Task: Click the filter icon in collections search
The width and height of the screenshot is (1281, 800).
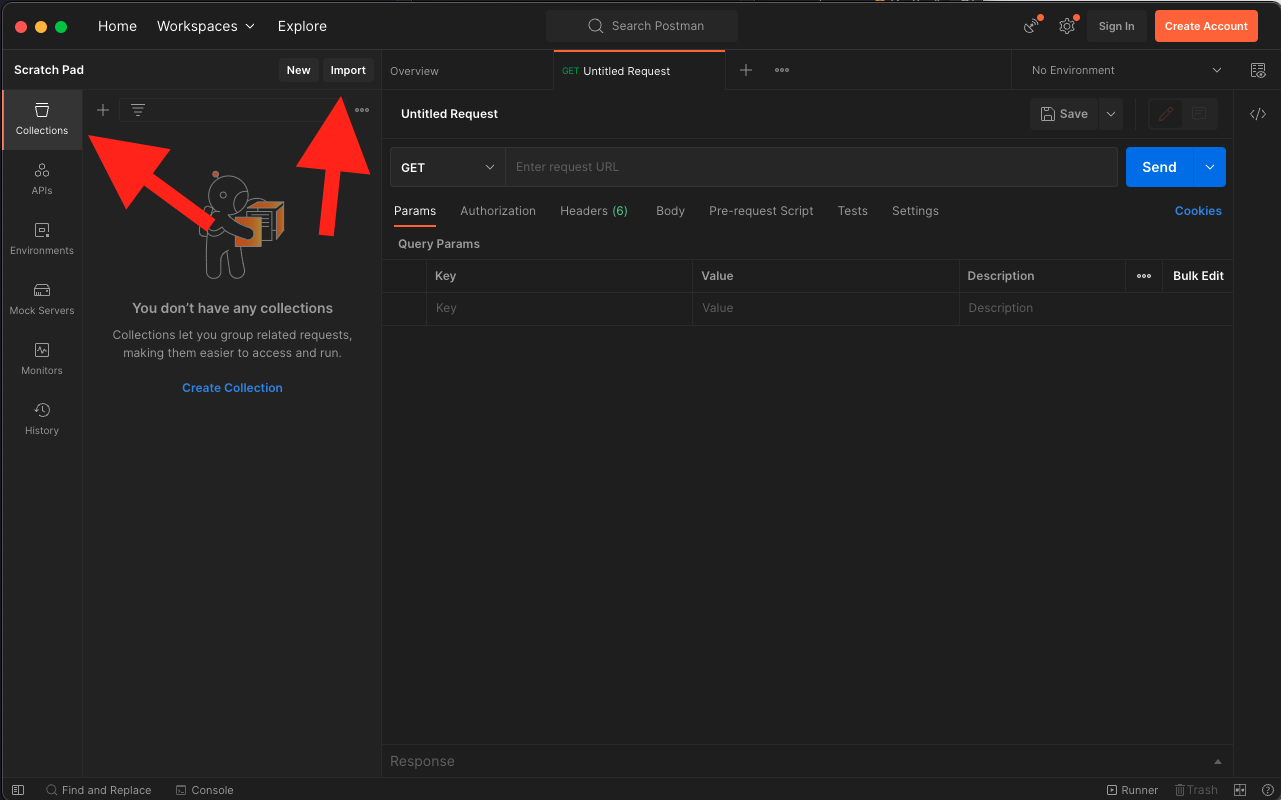Action: (138, 110)
